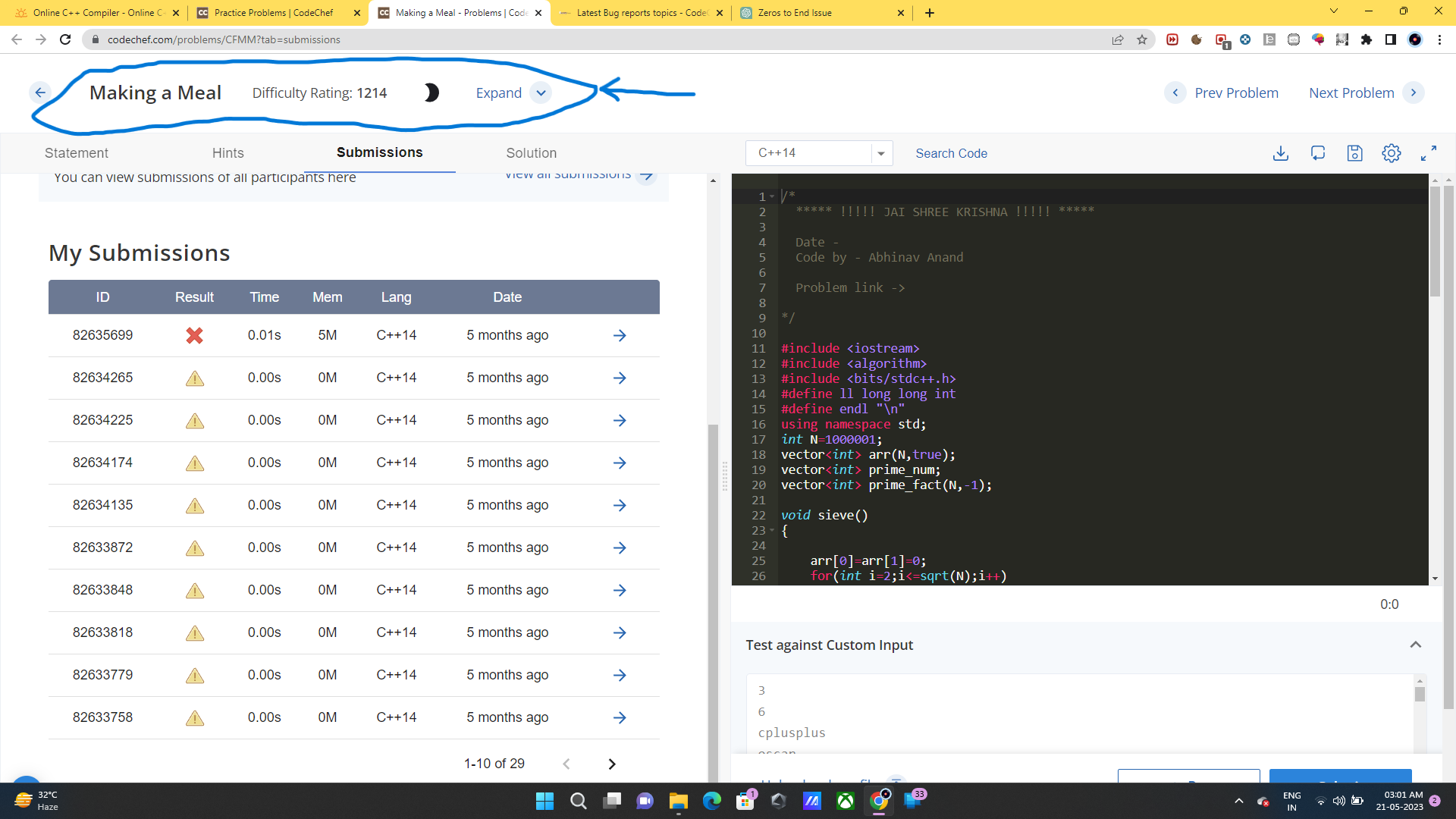
Task: Reset the code editor
Action: (1318, 153)
